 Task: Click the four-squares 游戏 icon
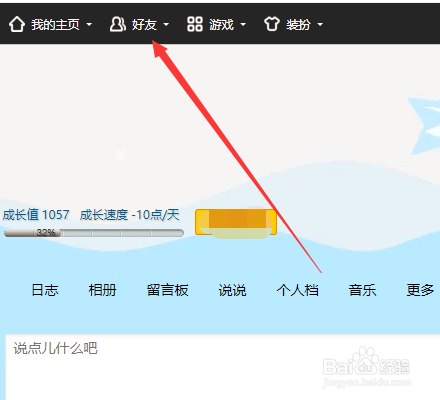[x=195, y=24]
